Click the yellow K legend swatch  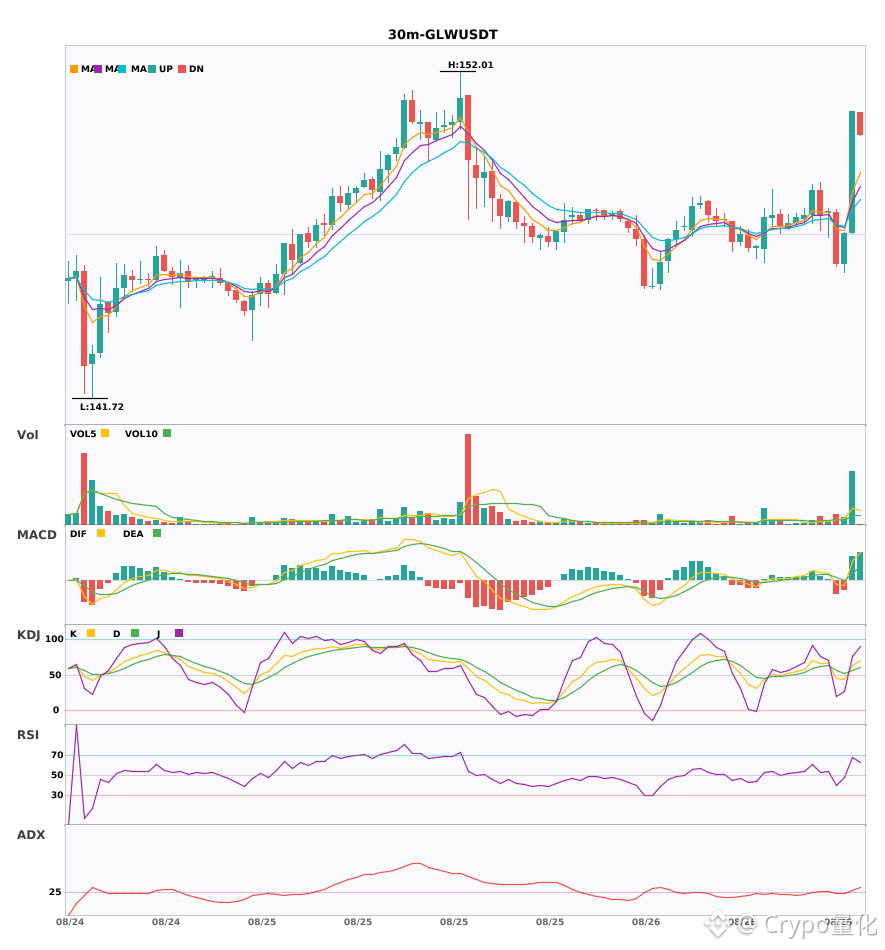[x=91, y=633]
